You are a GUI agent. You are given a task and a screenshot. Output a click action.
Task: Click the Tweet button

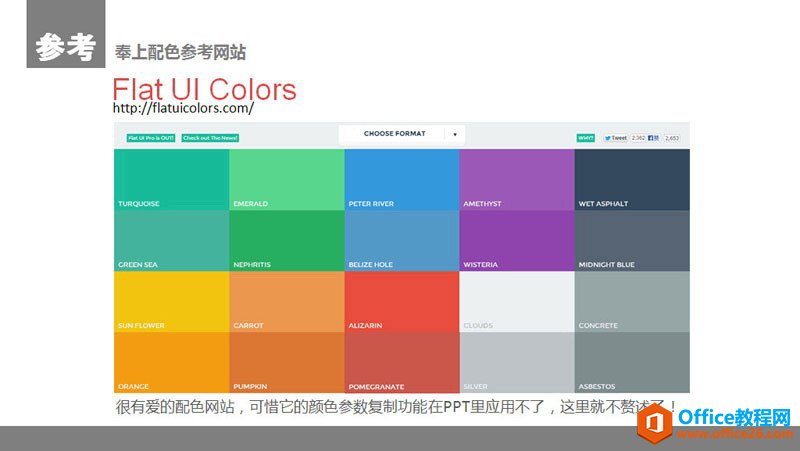pyautogui.click(x=615, y=138)
